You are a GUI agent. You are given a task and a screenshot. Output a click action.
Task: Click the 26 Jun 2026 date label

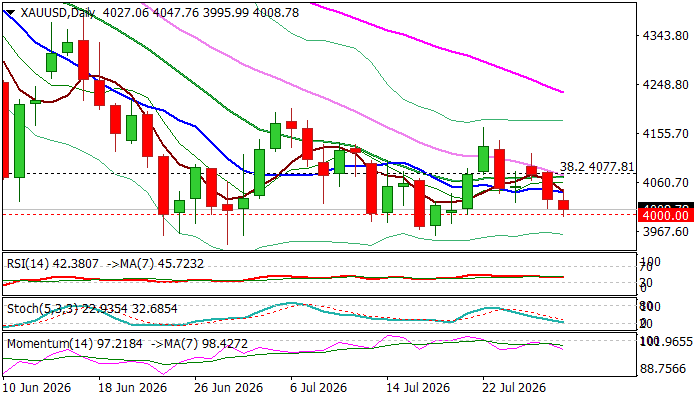[x=229, y=388]
